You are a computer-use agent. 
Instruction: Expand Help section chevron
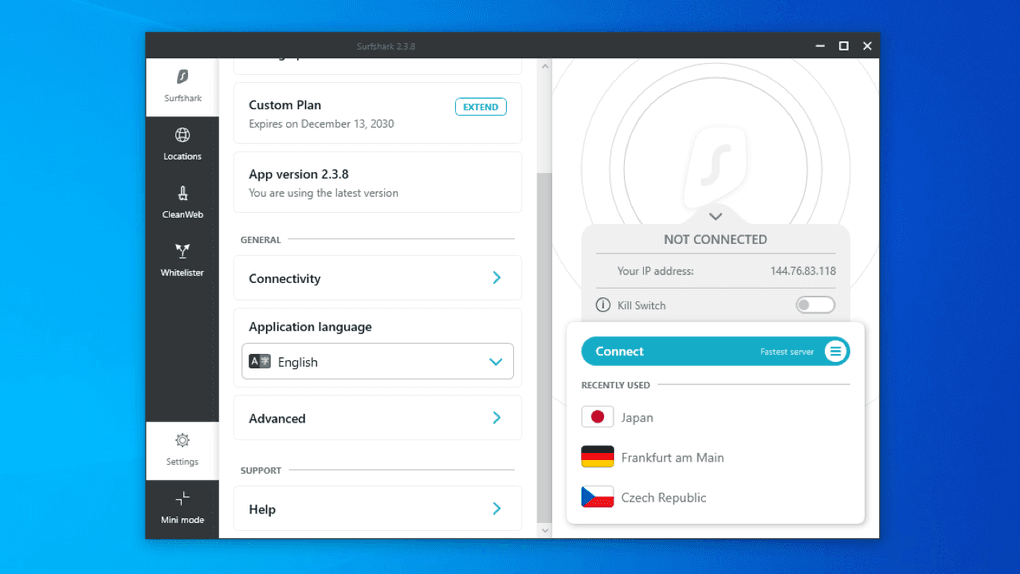[496, 508]
